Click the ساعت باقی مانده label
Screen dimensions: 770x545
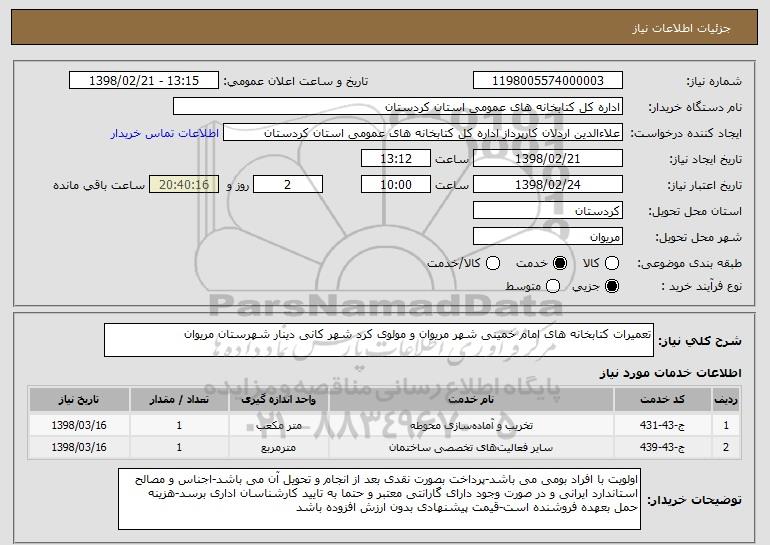pyautogui.click(x=99, y=185)
